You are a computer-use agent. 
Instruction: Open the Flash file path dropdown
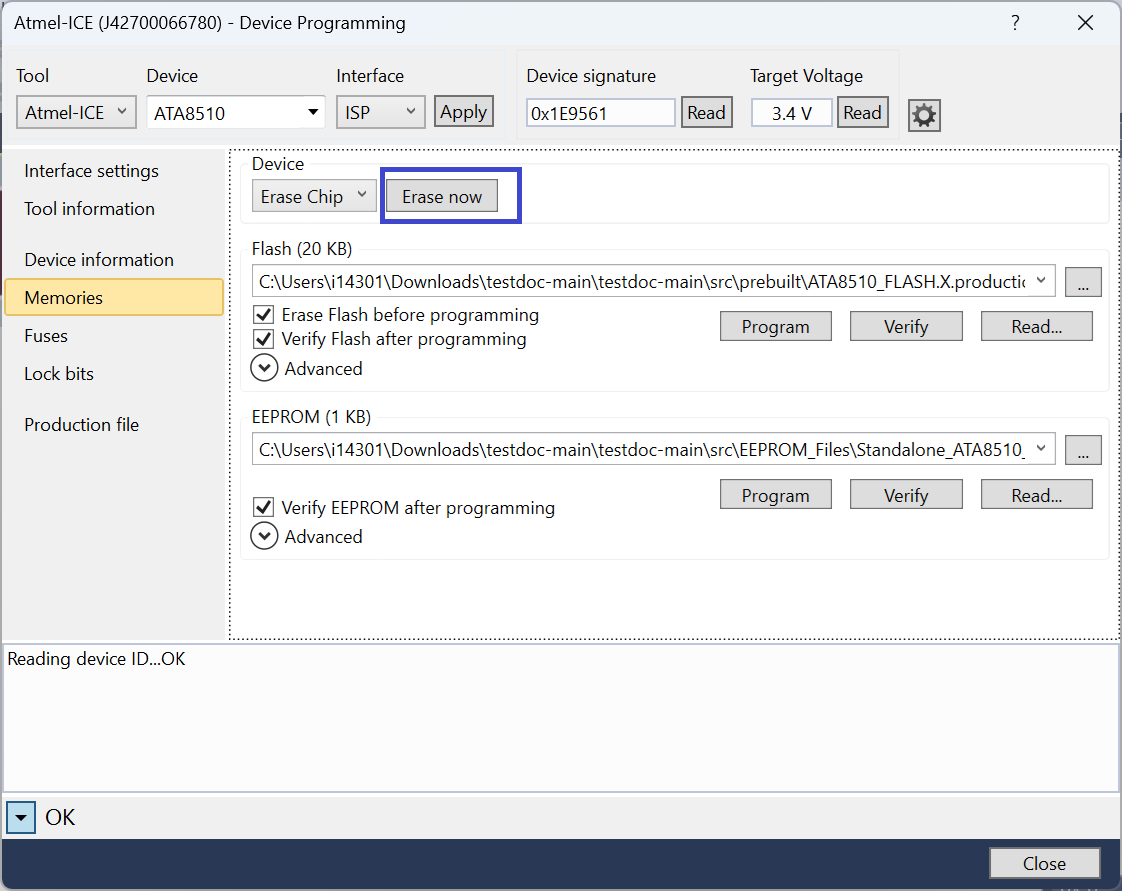click(1041, 281)
